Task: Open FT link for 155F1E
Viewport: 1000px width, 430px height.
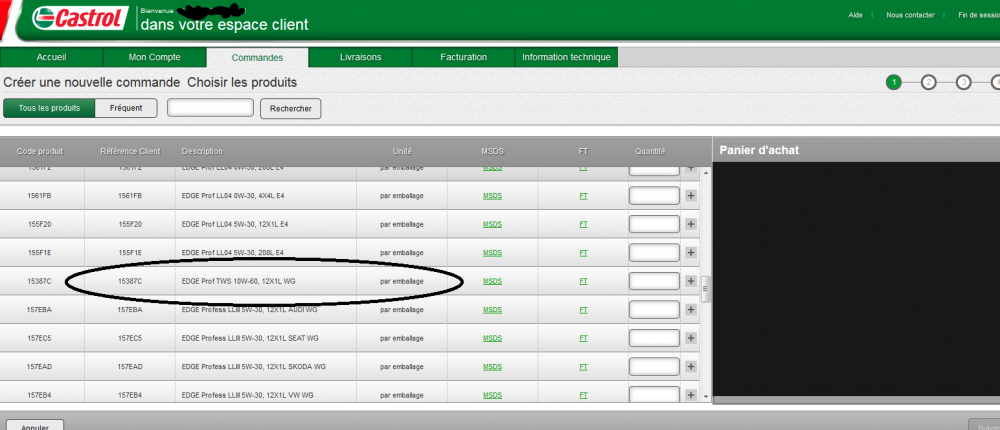Action: (583, 253)
